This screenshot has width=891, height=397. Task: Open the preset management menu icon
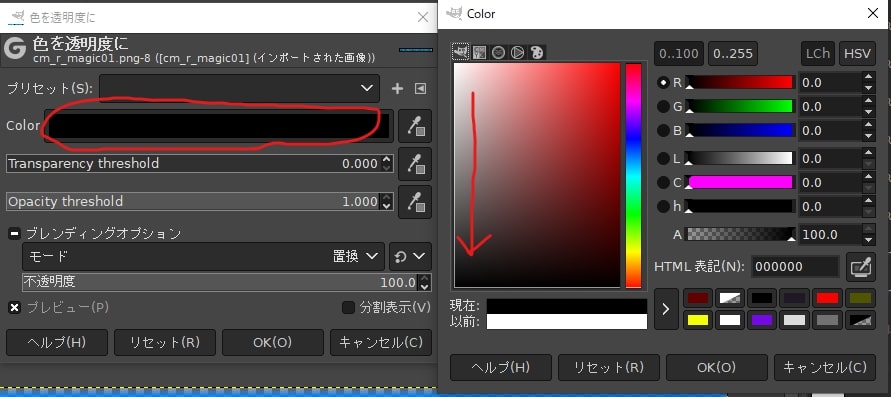[420, 89]
